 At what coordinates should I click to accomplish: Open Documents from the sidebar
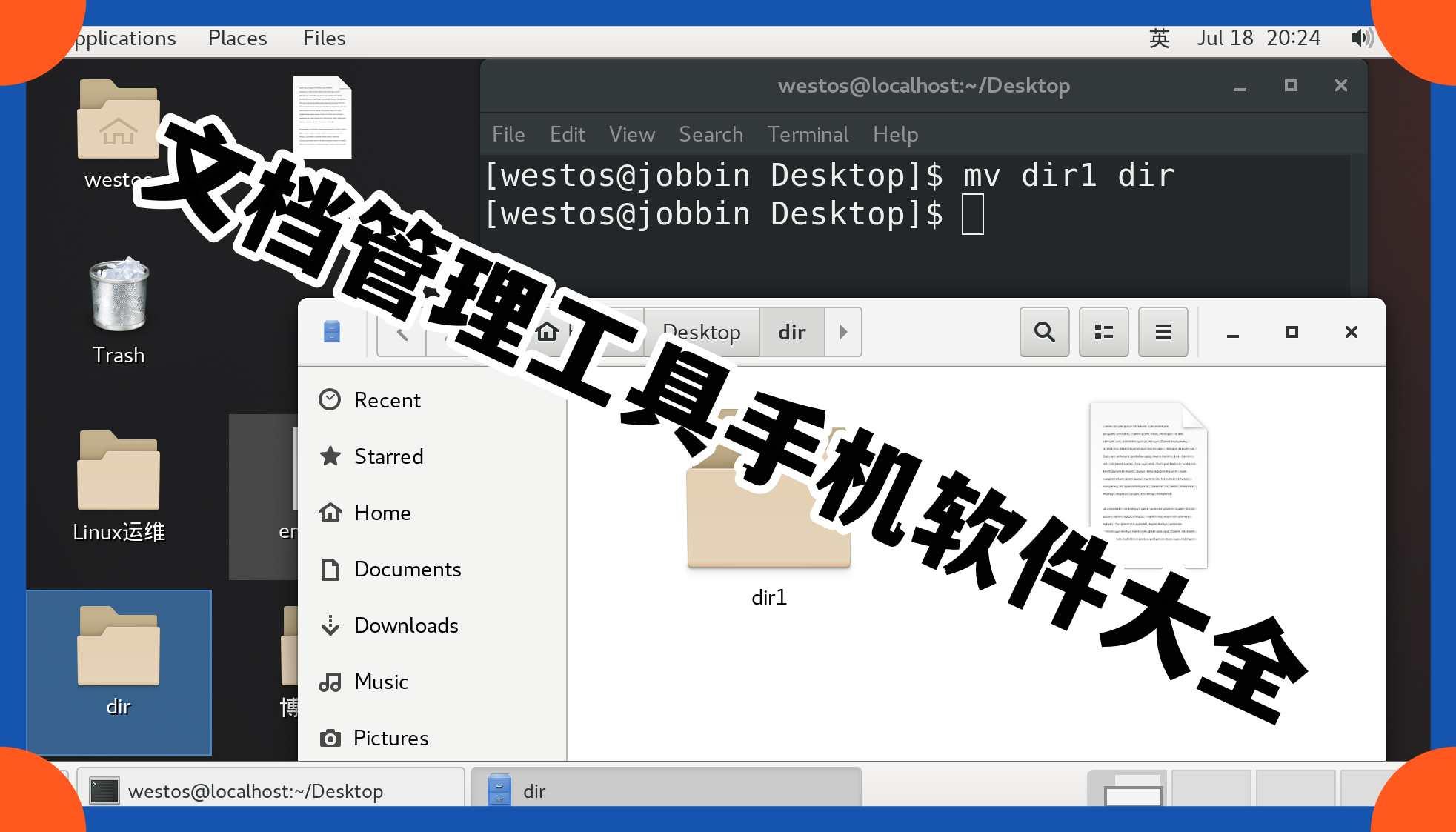tap(408, 569)
